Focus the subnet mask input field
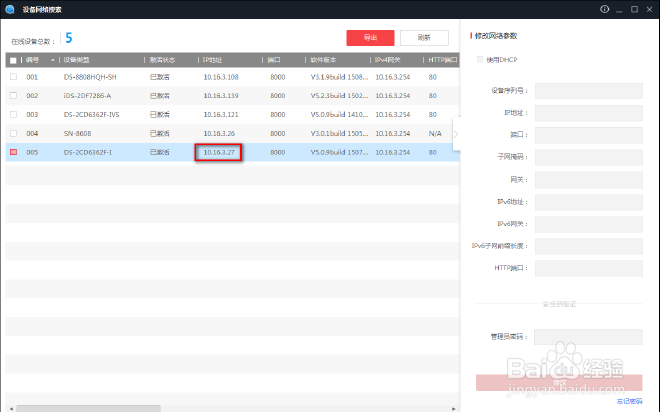661x412 pixels. click(x=588, y=157)
